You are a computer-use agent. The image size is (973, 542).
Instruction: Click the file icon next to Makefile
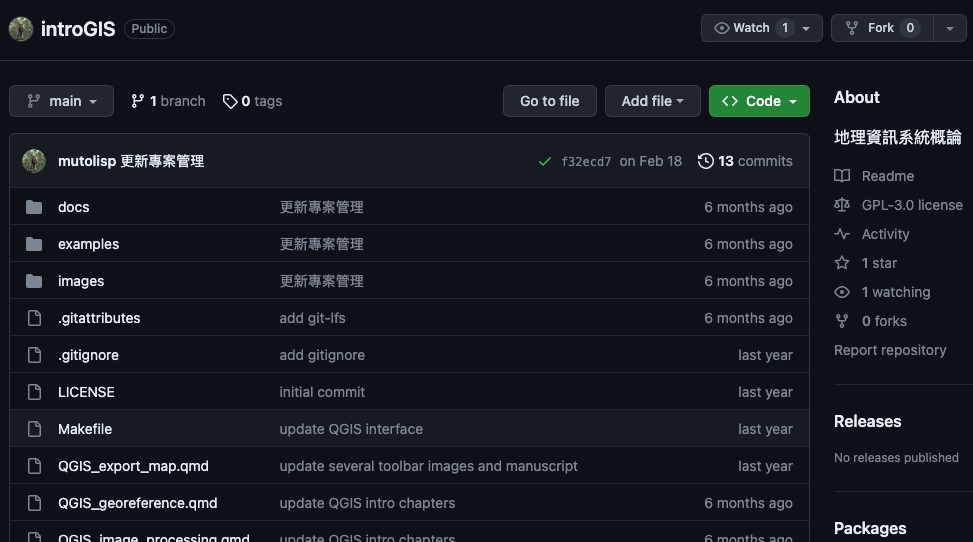click(34, 429)
